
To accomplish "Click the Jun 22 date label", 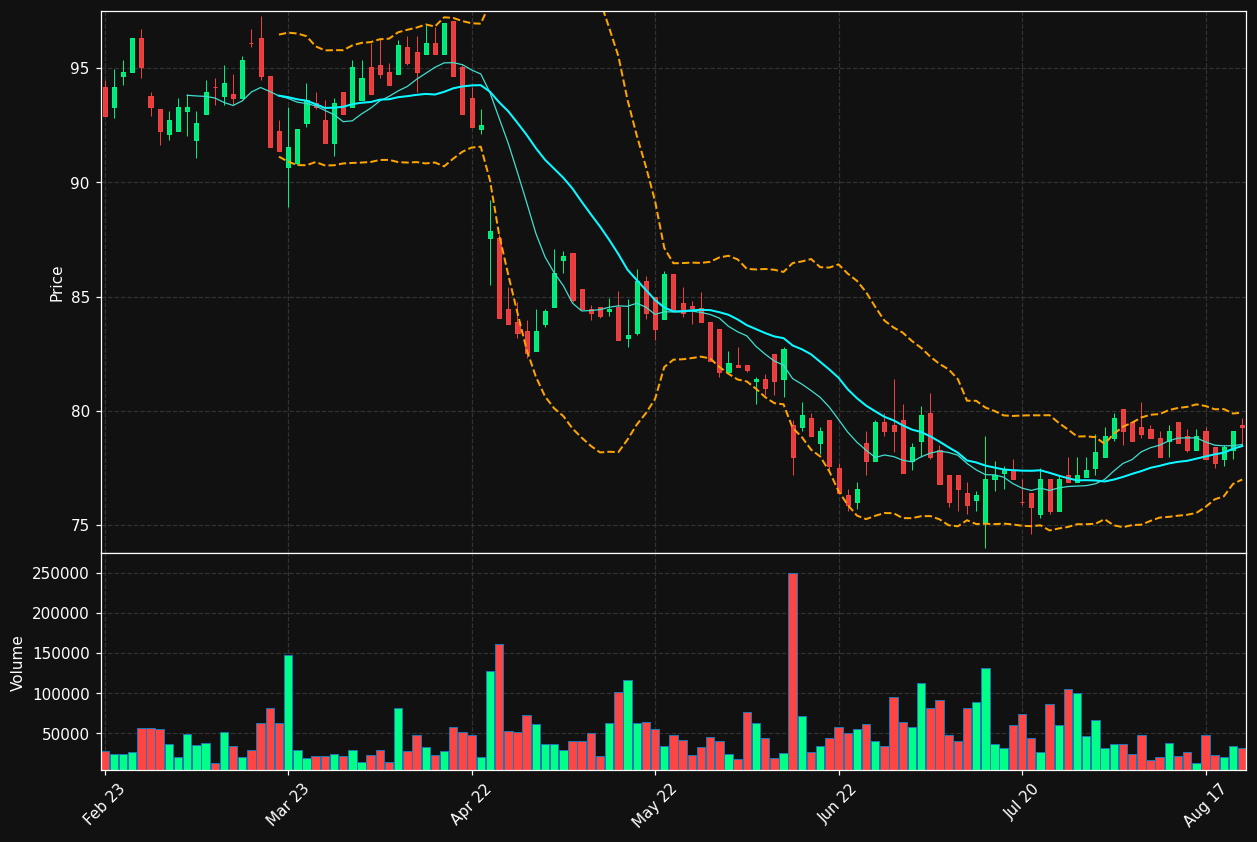I will (838, 803).
